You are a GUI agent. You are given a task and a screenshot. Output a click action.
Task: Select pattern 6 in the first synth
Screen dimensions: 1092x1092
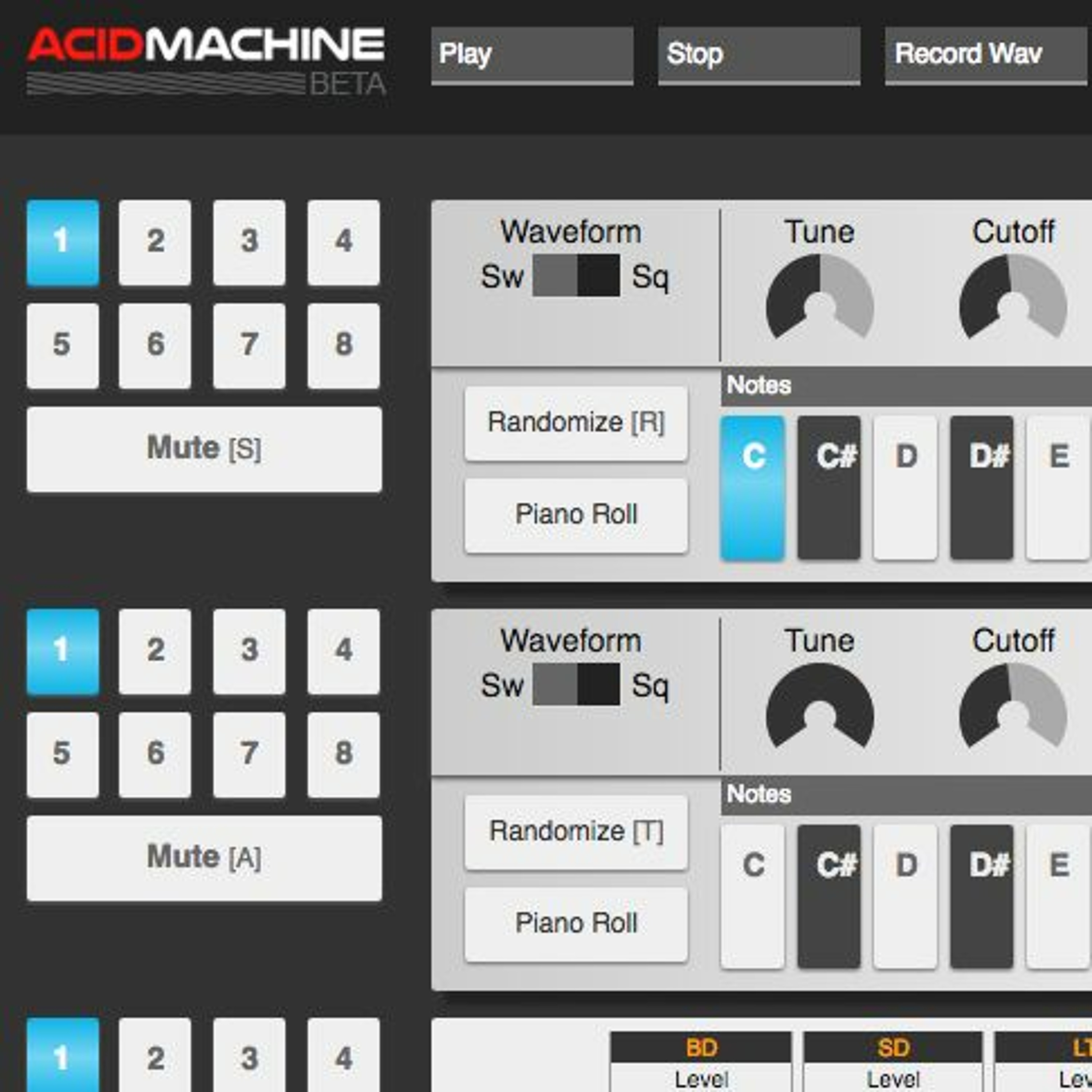click(x=155, y=346)
